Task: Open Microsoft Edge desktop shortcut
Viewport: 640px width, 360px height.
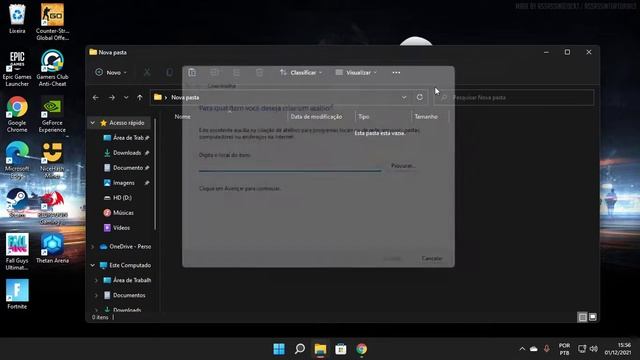Action: pyautogui.click(x=17, y=160)
